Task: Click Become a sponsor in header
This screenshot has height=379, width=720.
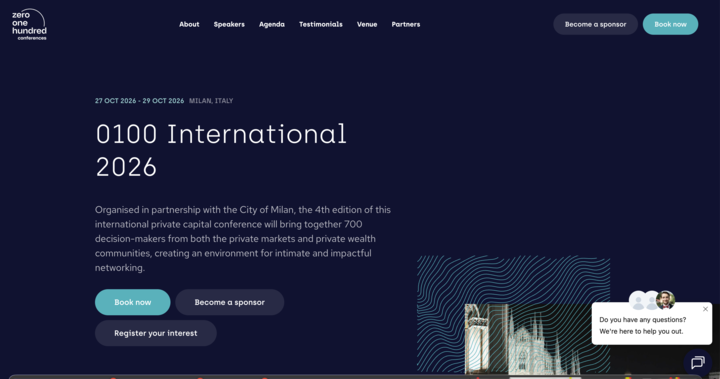Action: (x=595, y=24)
